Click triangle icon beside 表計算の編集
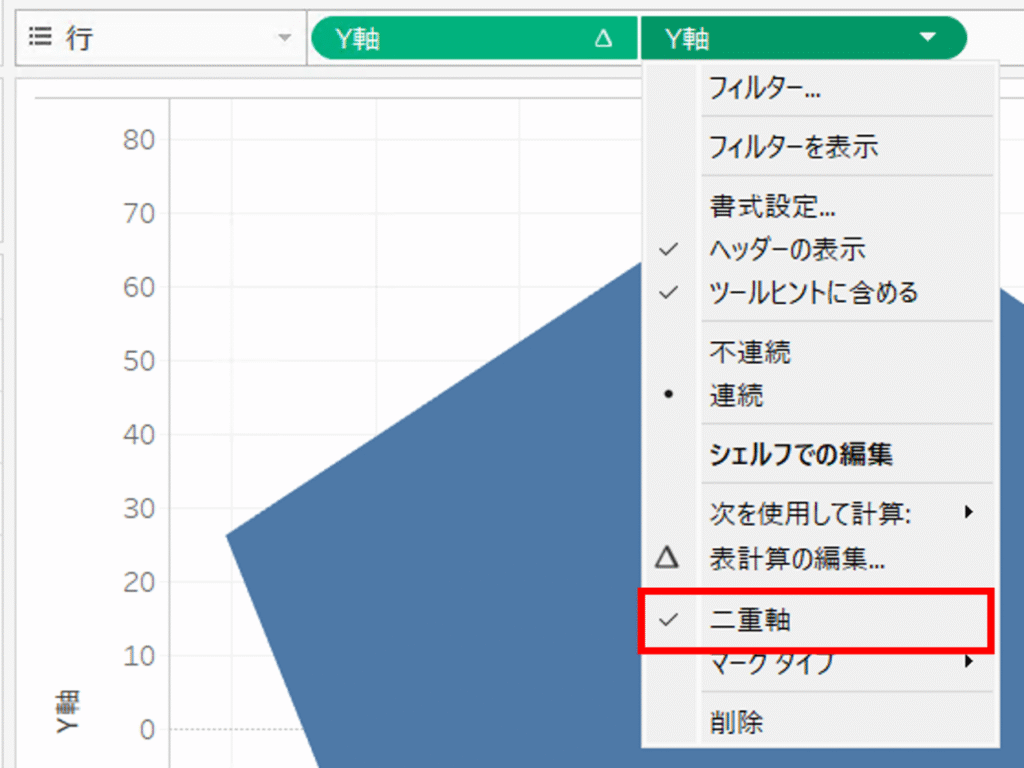Screen dimensions: 1024x768 (x=668, y=557)
